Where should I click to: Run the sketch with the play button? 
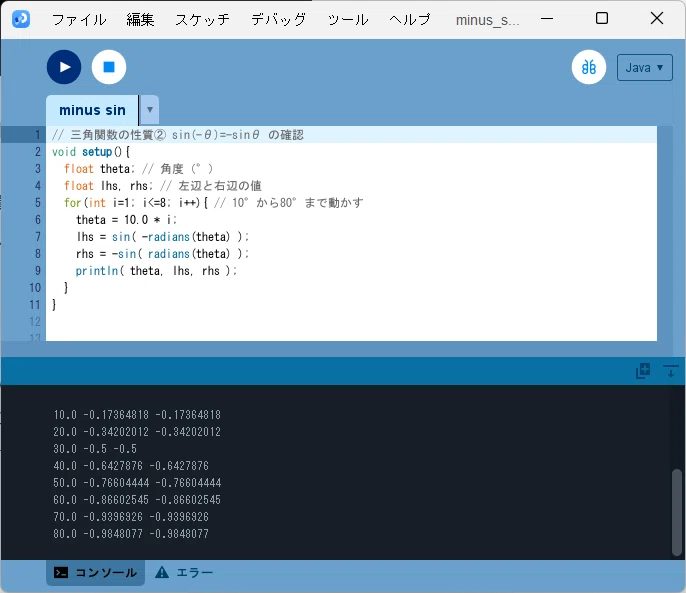64,67
